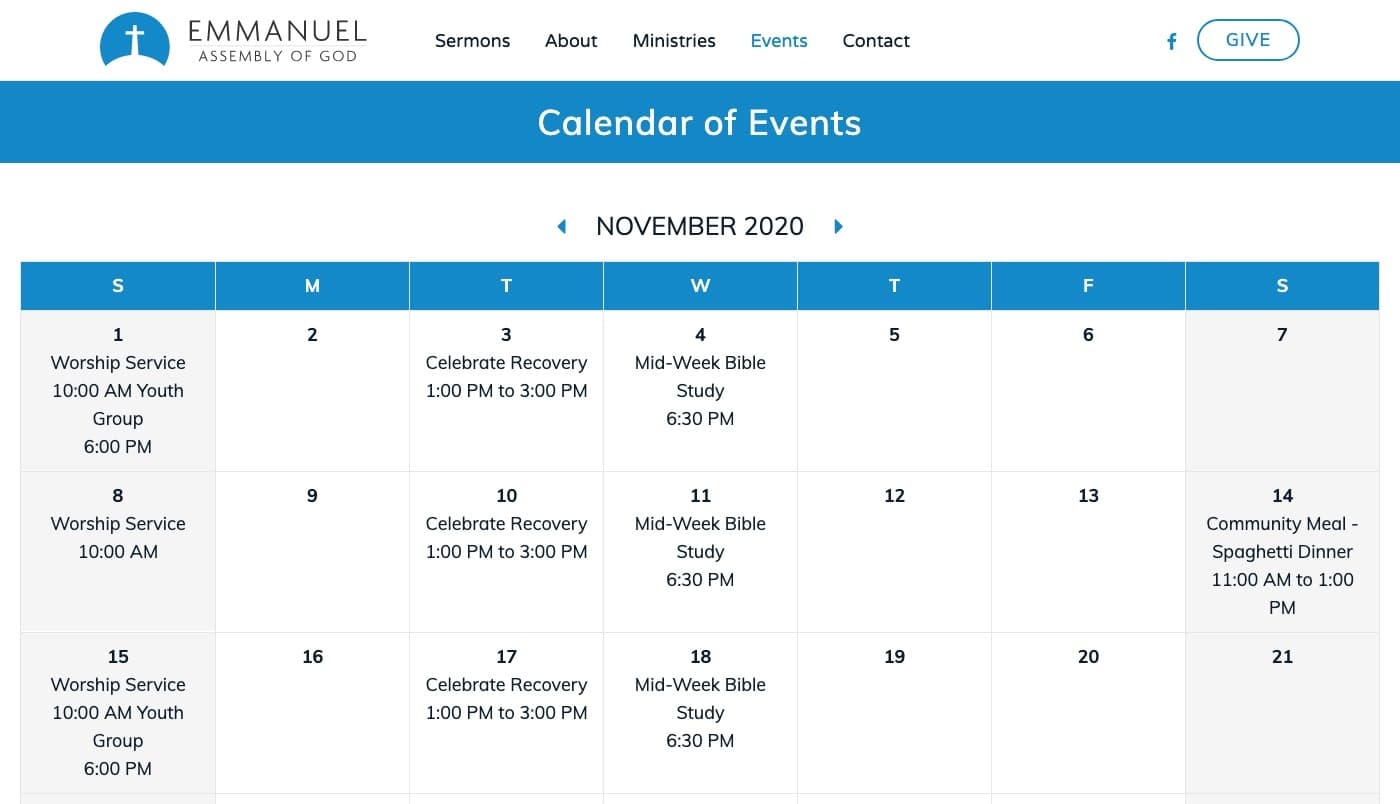Select the empty November 12 calendar cell
1400x804 pixels.
893,551
